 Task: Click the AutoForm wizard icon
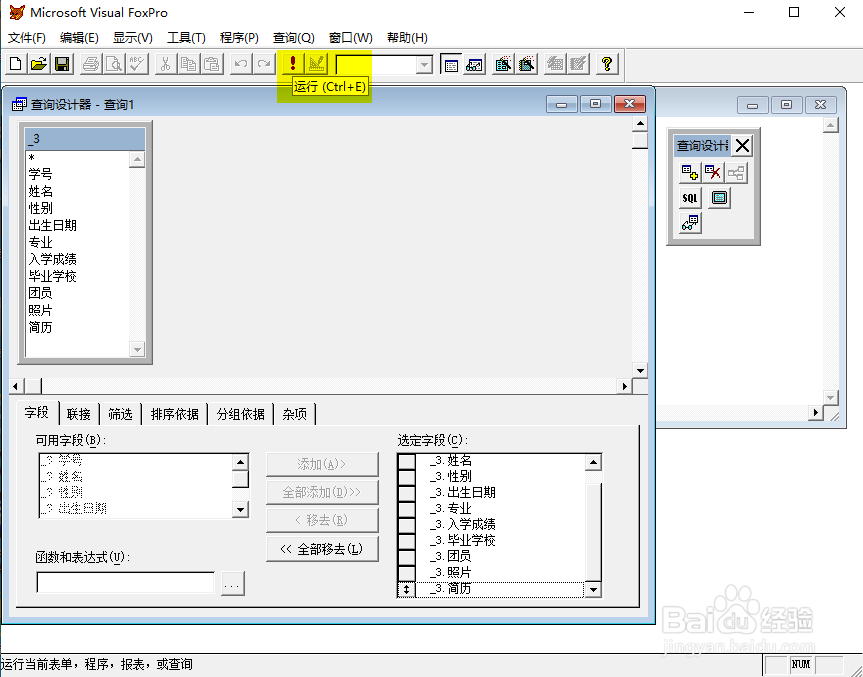(555, 64)
